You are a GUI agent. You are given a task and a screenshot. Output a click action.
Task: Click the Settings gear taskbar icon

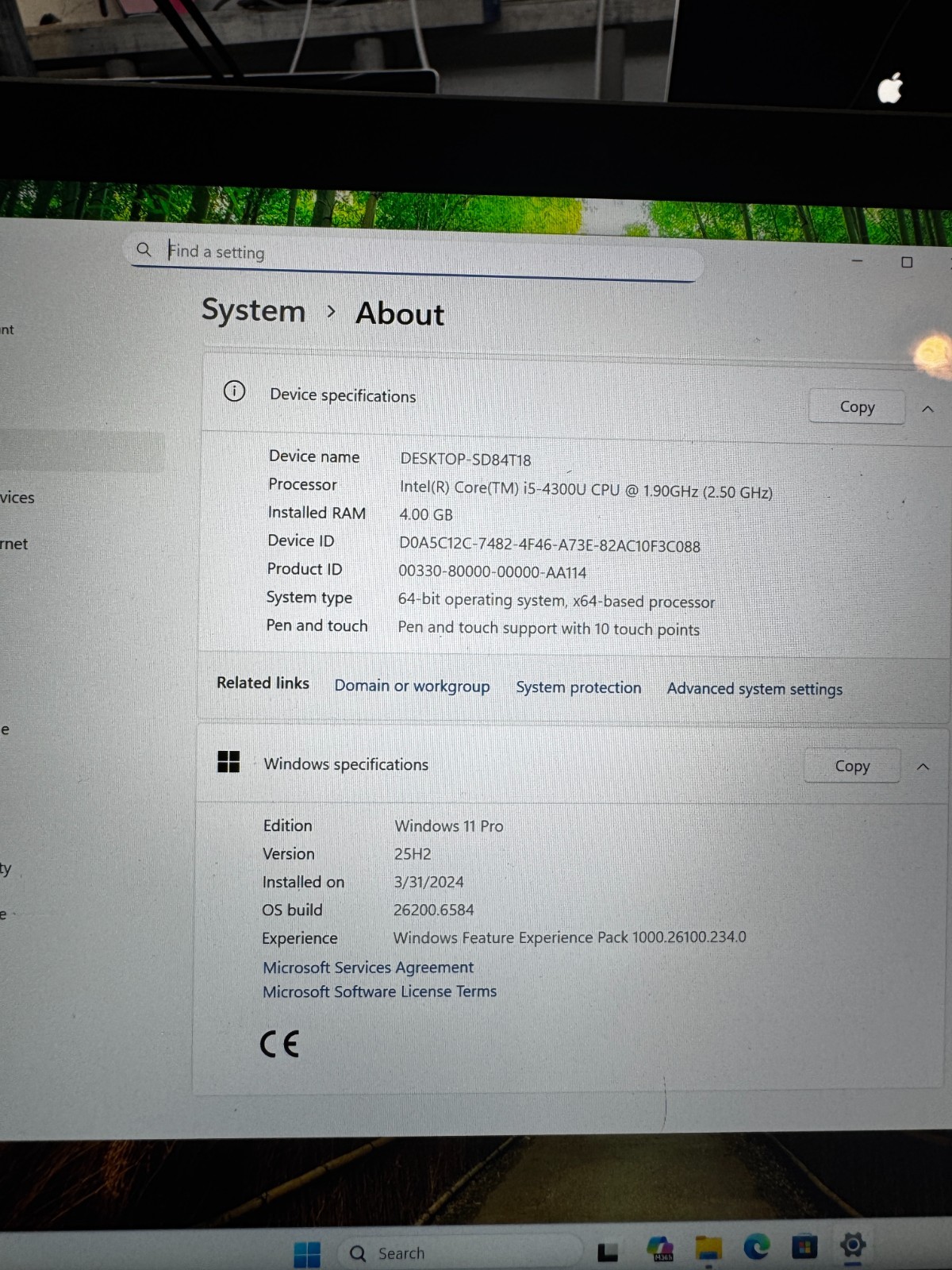[x=853, y=1245]
